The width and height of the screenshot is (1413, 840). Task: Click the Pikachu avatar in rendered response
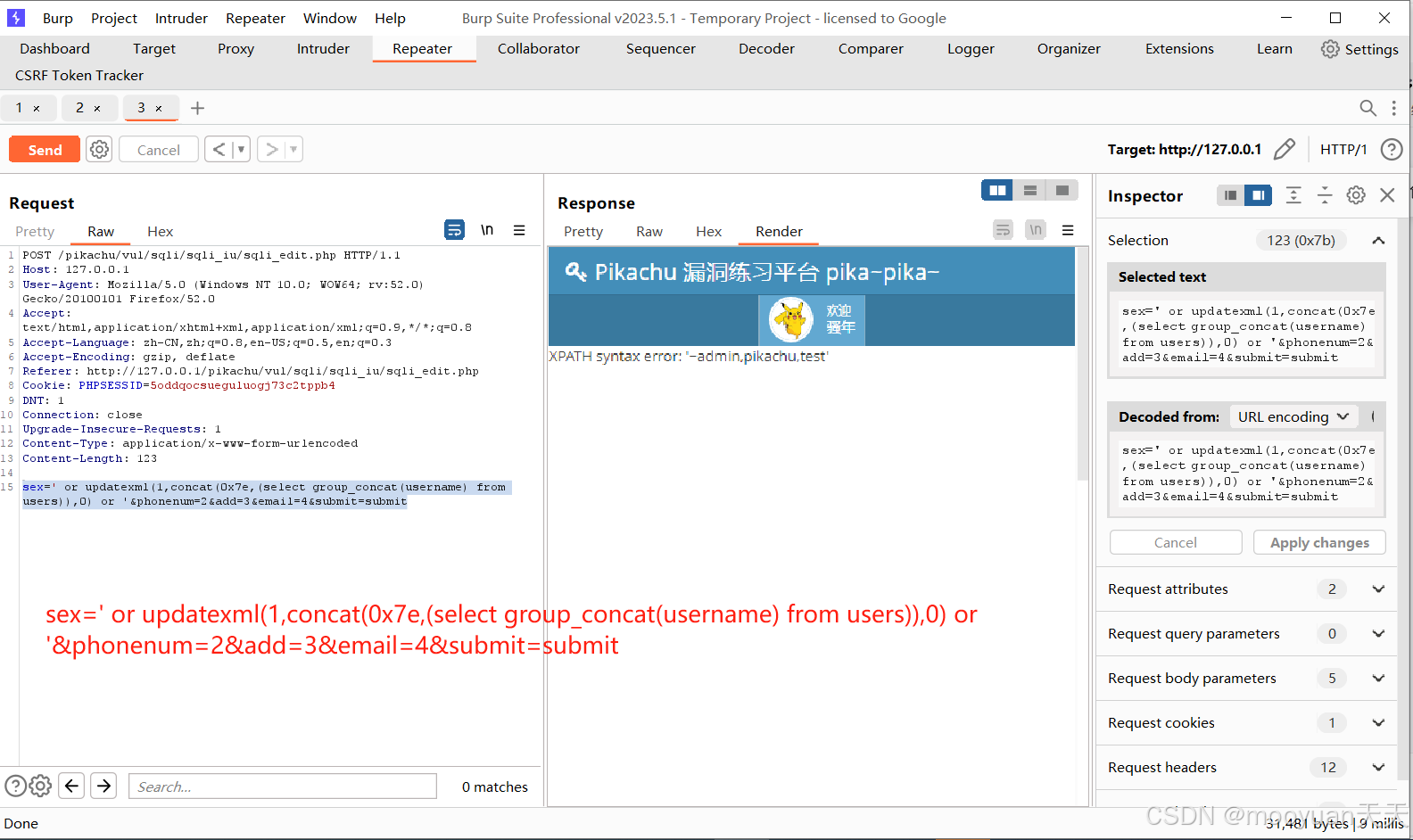(791, 319)
